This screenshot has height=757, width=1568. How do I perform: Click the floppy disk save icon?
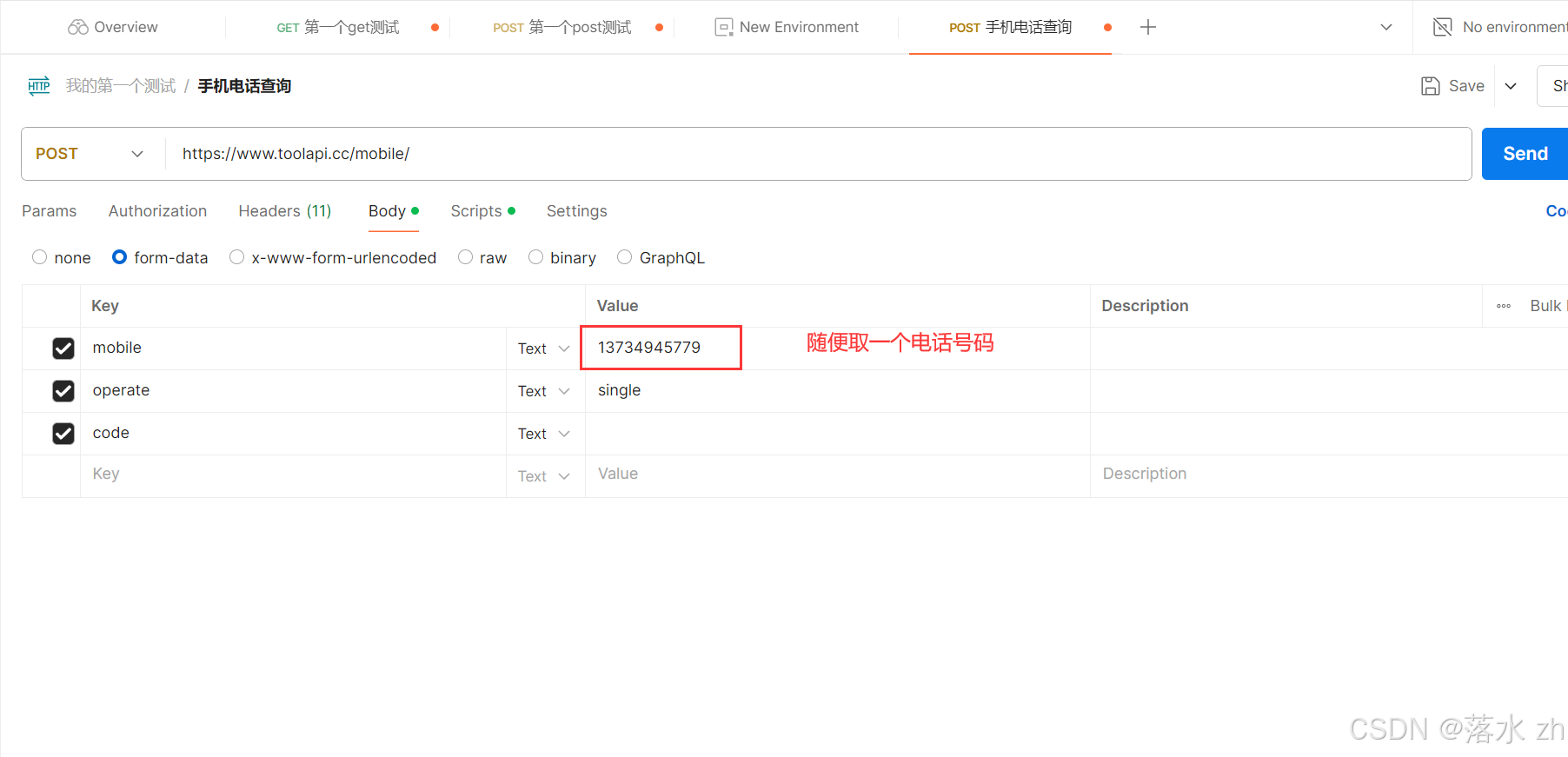[1431, 86]
